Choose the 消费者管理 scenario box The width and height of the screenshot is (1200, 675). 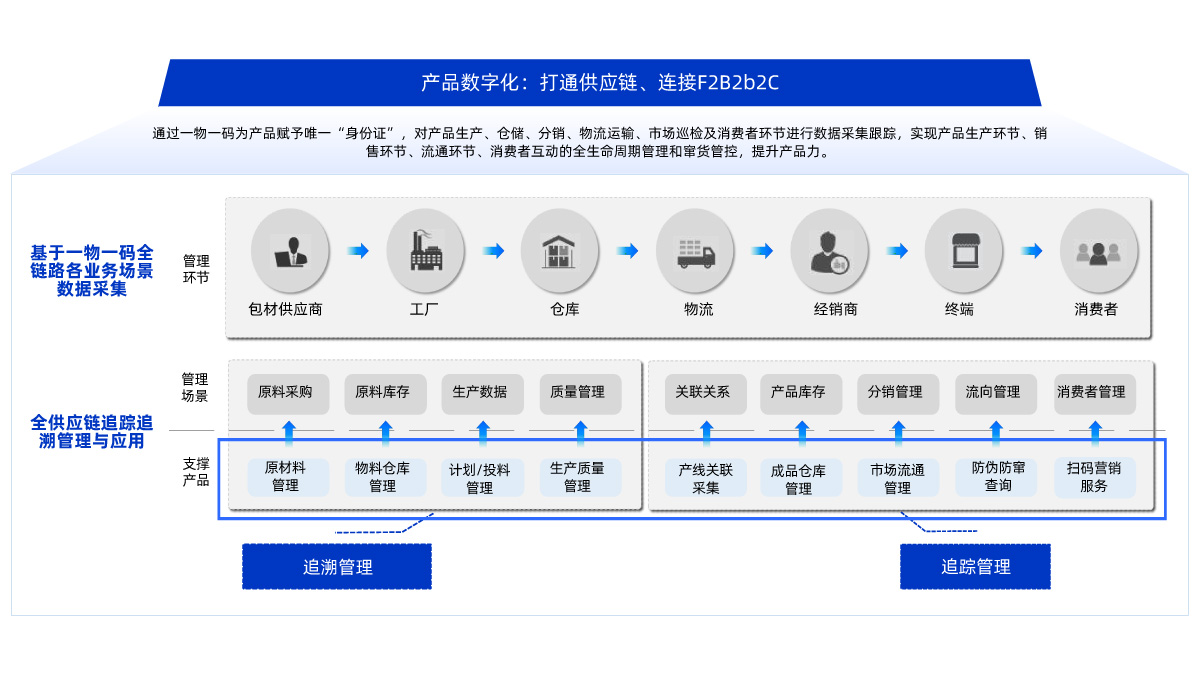1094,393
